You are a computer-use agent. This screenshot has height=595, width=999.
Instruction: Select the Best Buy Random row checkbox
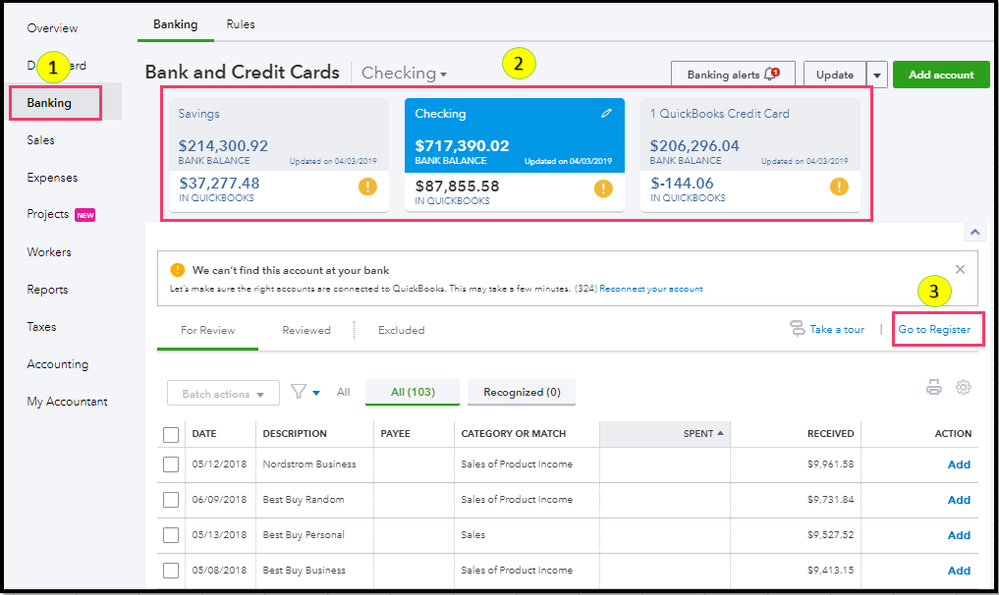[171, 499]
